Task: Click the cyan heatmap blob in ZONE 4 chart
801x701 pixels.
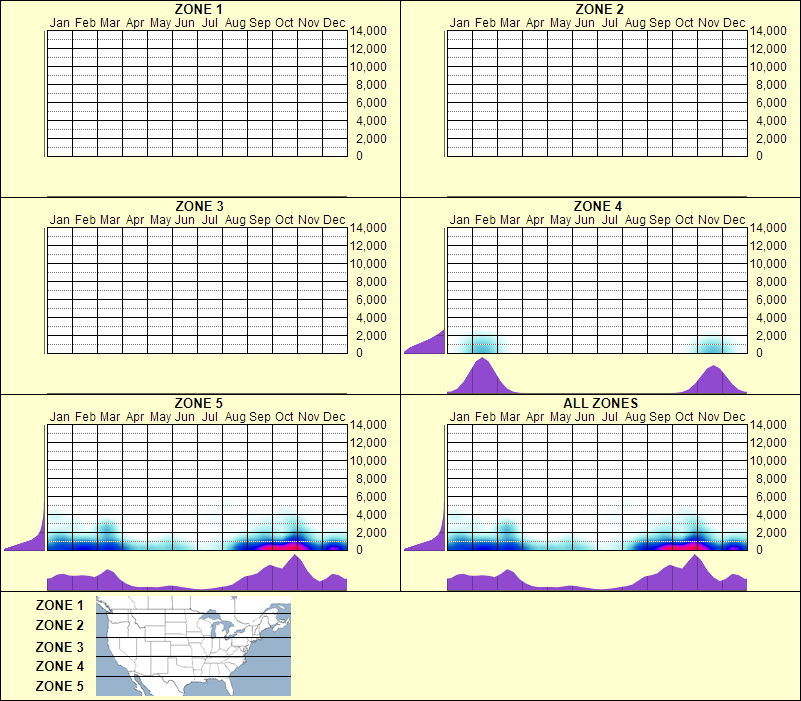Action: tap(483, 343)
